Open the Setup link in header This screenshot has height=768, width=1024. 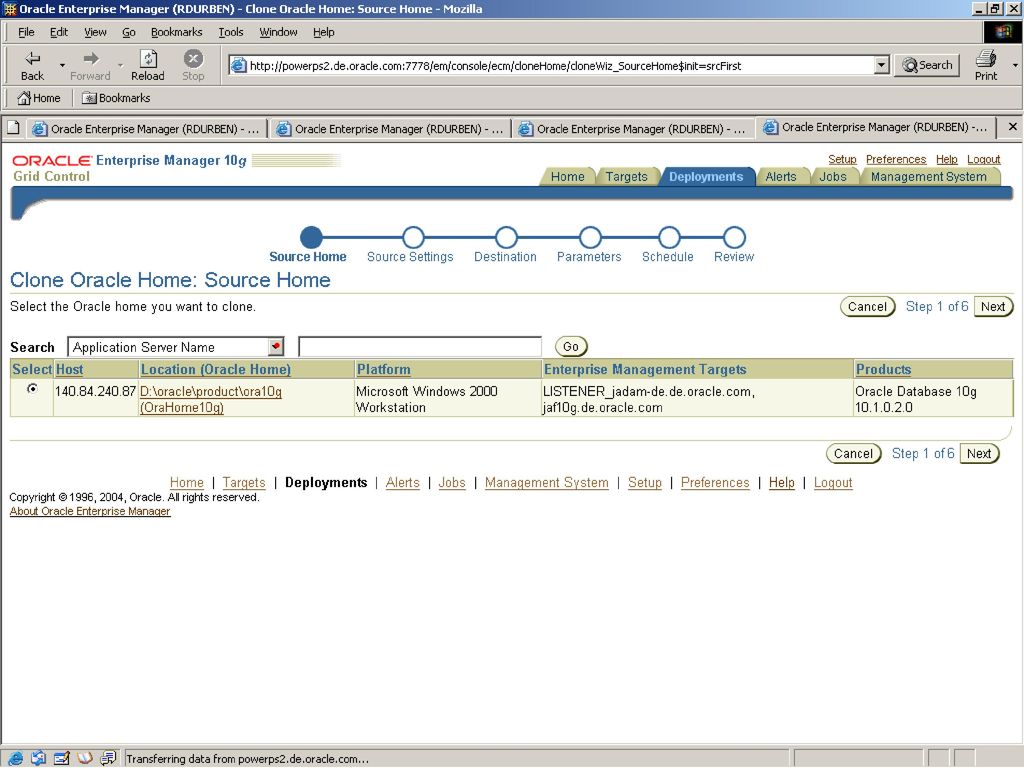pos(842,159)
